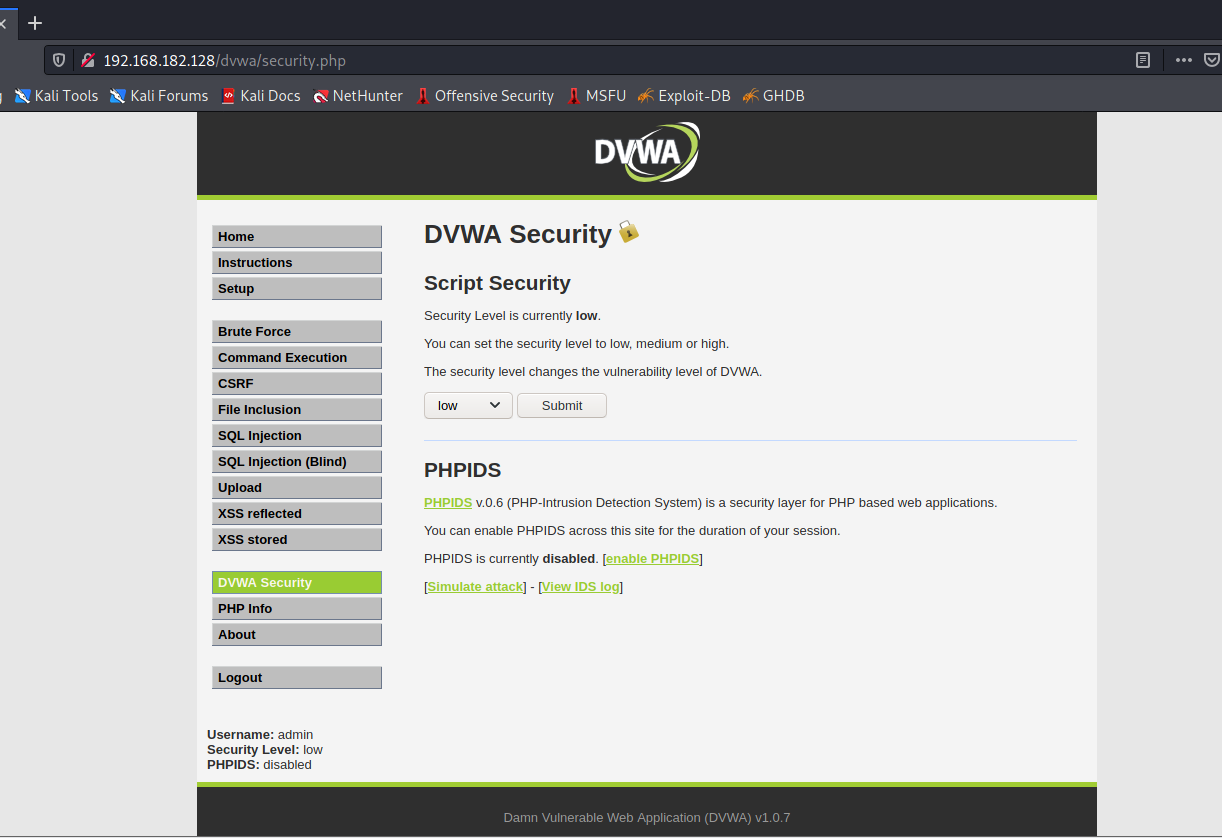Open the page actions three-dot menu
This screenshot has height=838, width=1222.
point(1184,60)
